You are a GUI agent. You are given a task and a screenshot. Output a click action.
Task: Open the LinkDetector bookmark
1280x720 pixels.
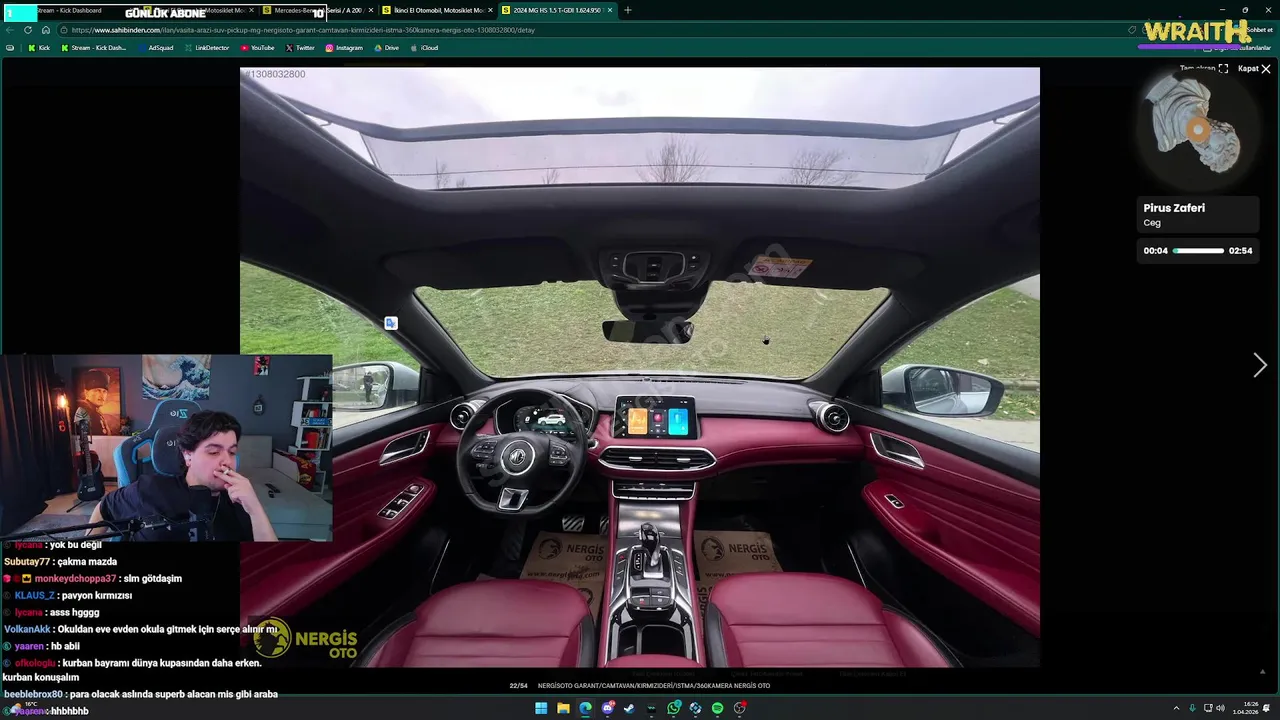click(207, 48)
